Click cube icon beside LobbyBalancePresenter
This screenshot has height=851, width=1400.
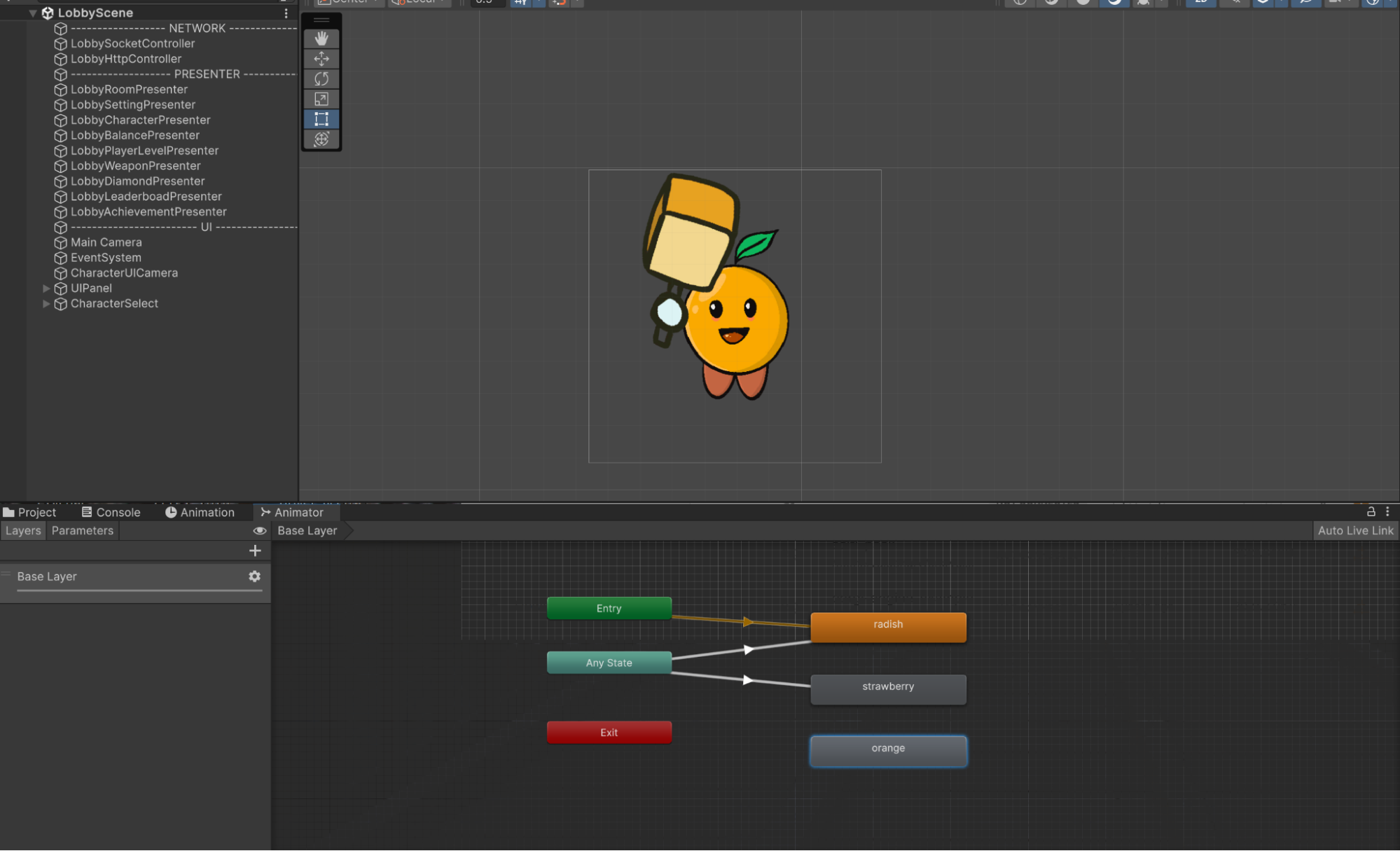(x=61, y=136)
